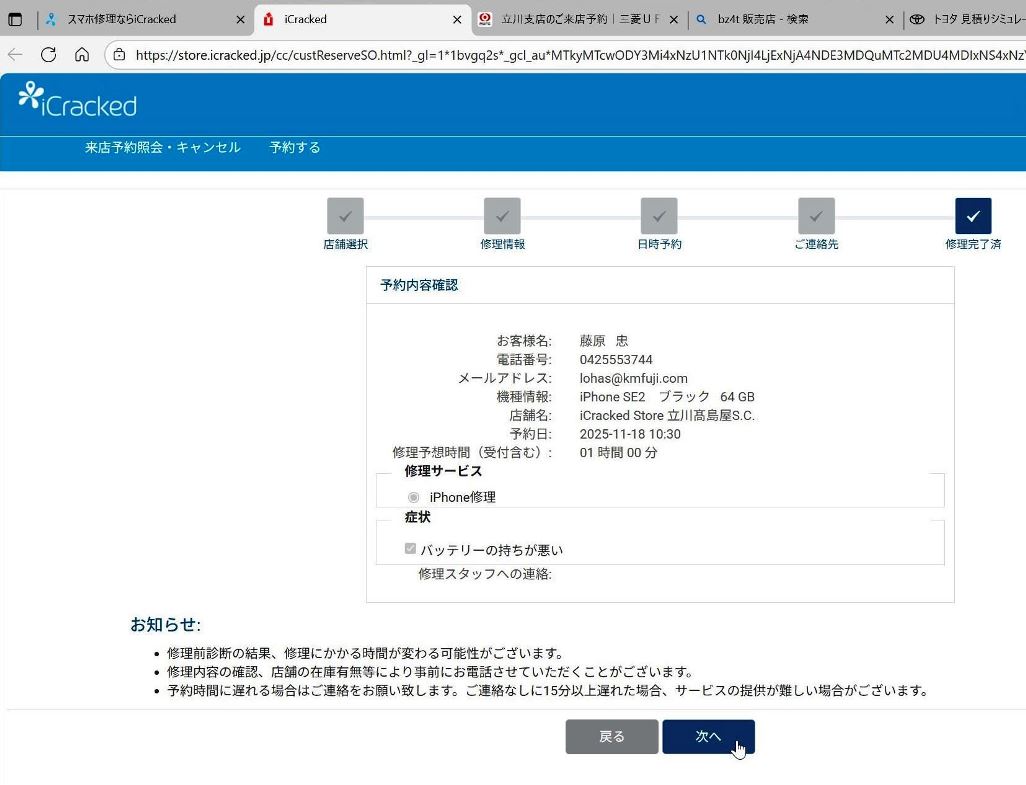Click the 症状 section label

coord(417,517)
